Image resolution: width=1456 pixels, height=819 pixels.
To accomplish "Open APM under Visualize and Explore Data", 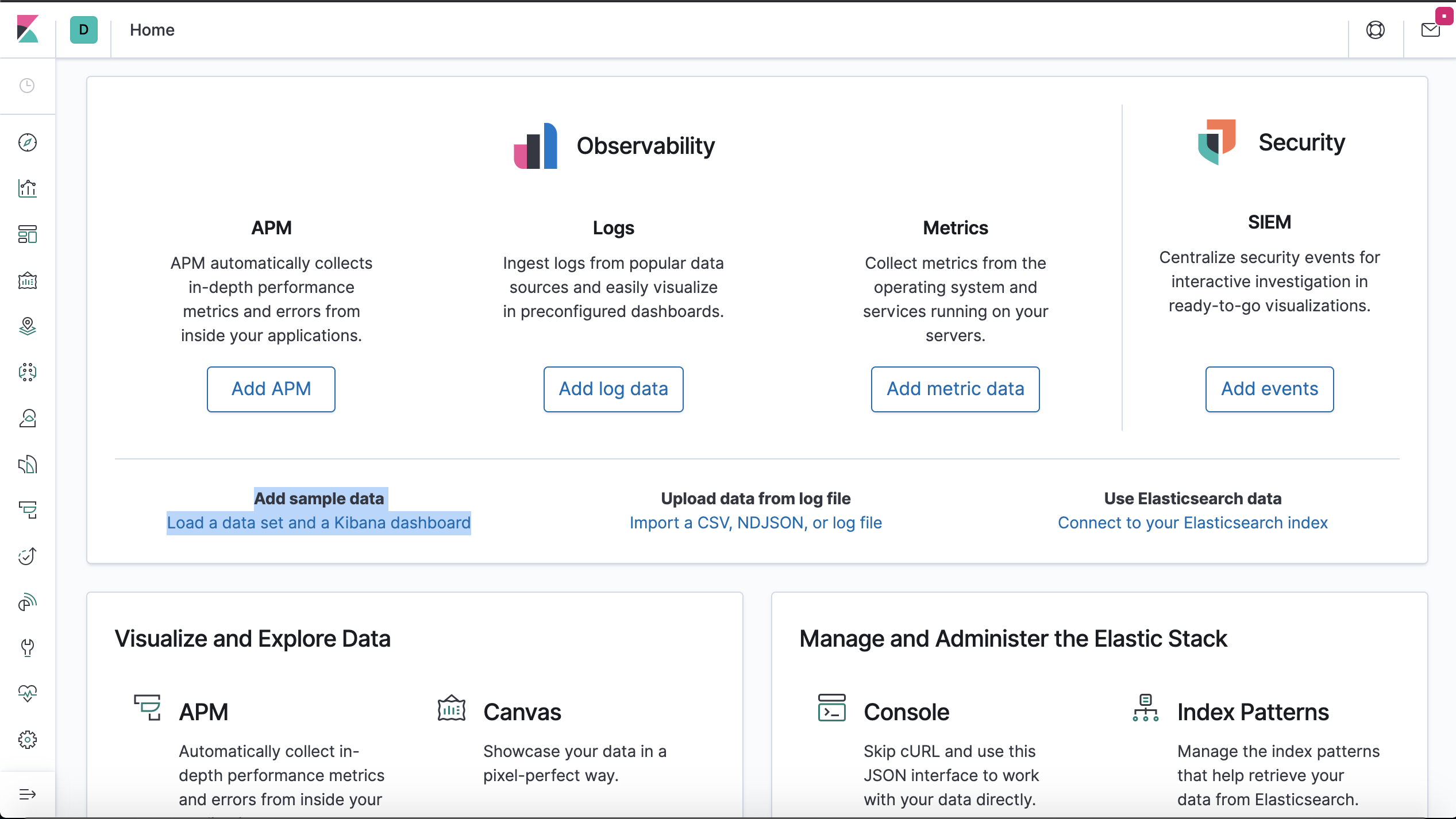I will coord(203,712).
